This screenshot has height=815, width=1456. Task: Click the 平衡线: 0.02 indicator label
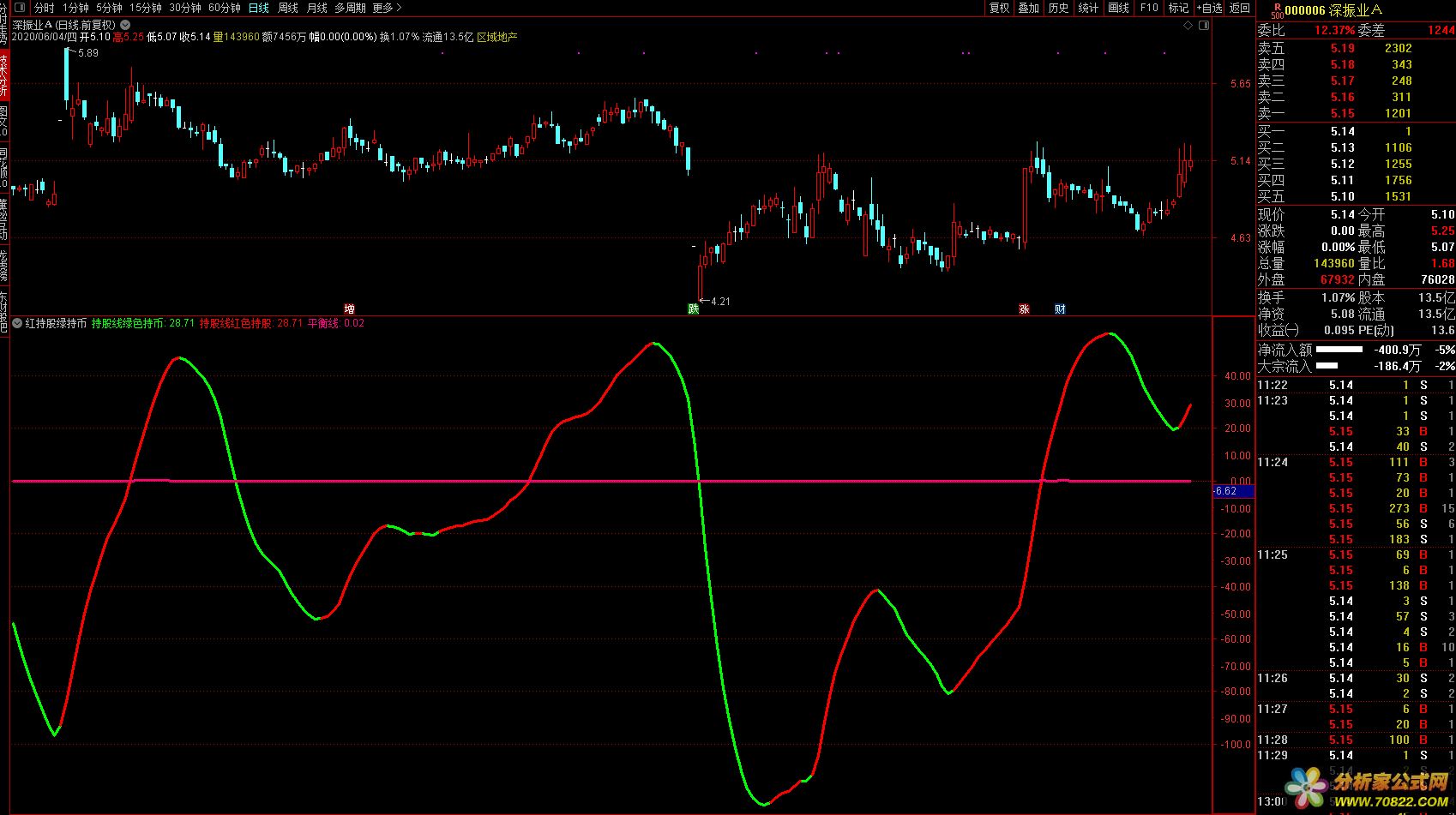coord(336,323)
